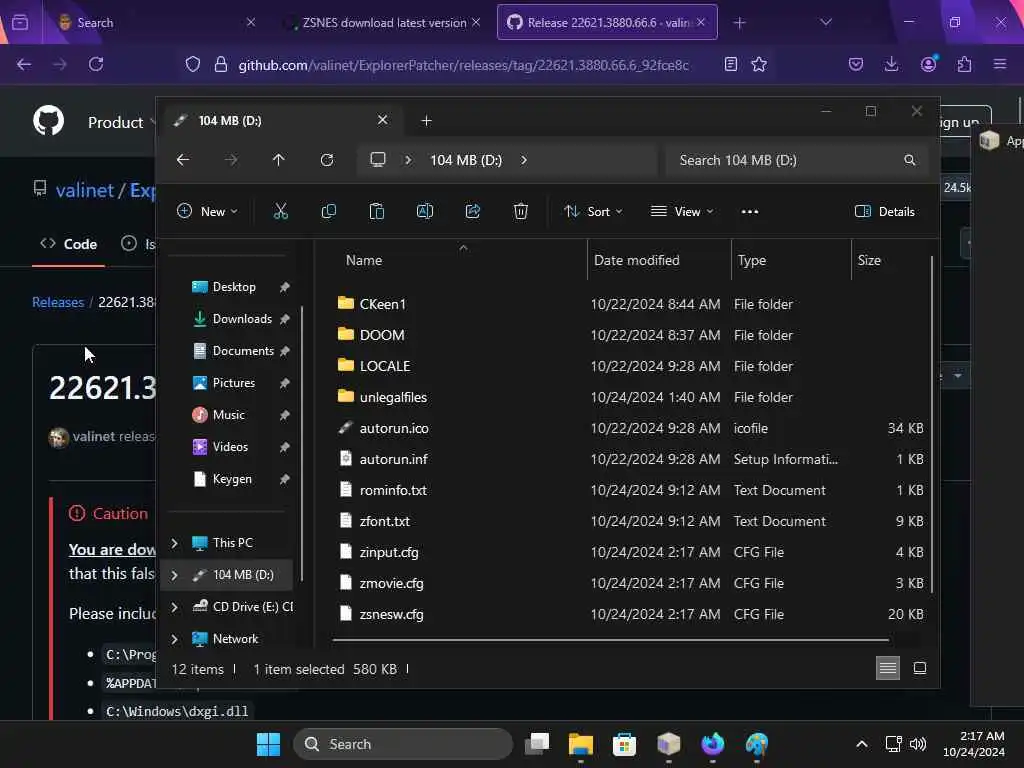Viewport: 1024px width, 768px height.
Task: Open the Code tab on the GitHub page
Action: 69,244
